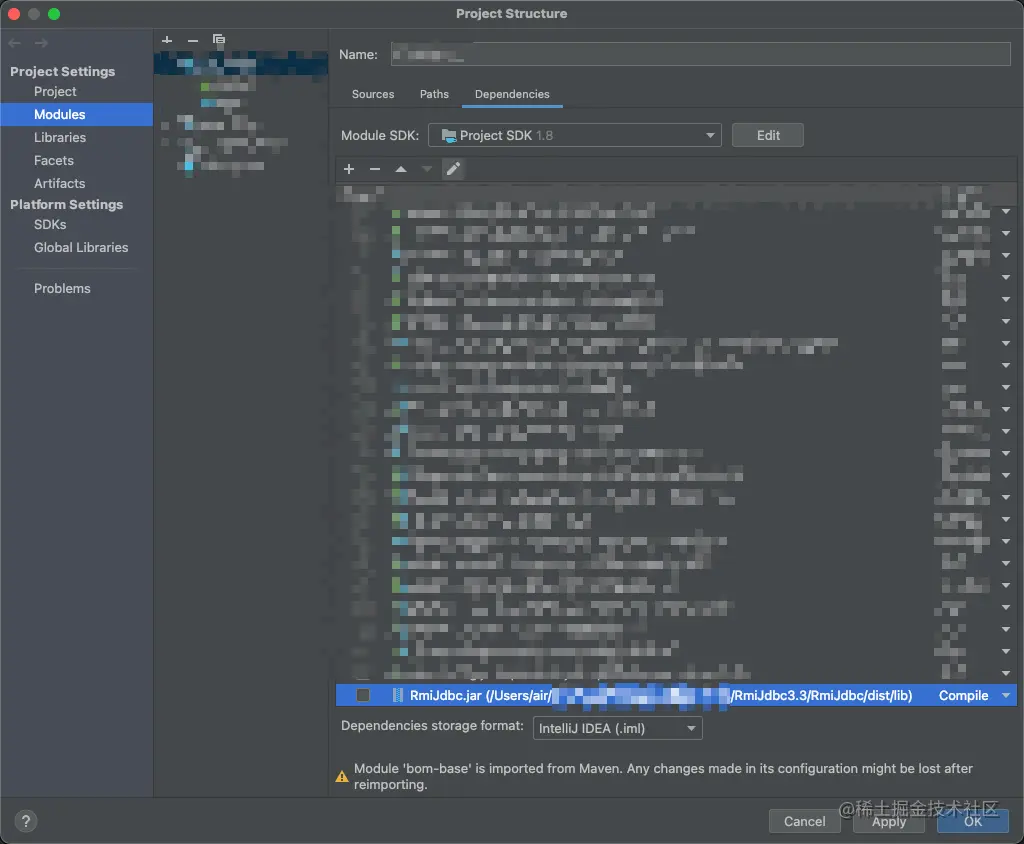Open the Module SDK dropdown
This screenshot has height=844, width=1024.
(x=575, y=135)
